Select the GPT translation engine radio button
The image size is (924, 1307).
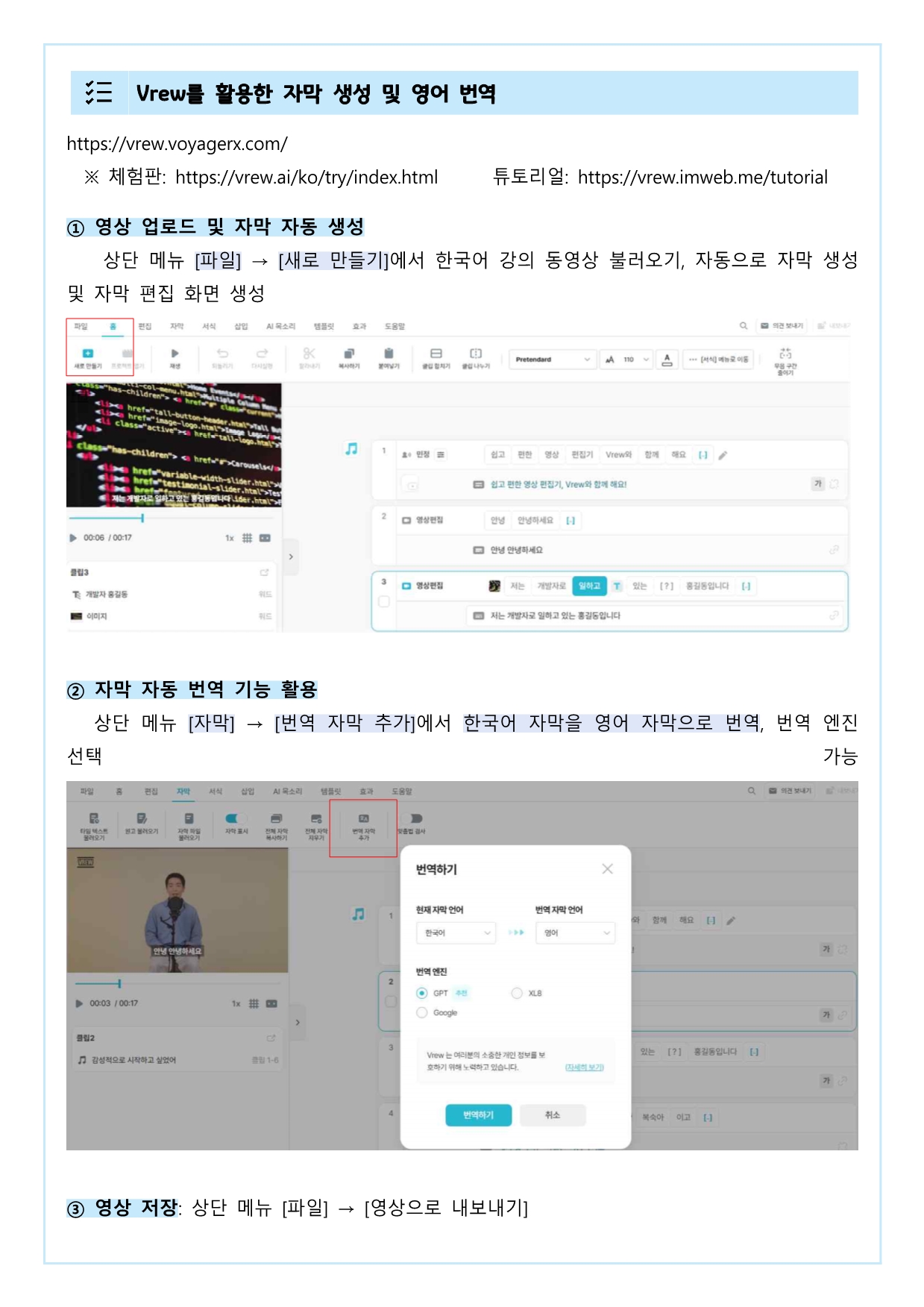(422, 993)
